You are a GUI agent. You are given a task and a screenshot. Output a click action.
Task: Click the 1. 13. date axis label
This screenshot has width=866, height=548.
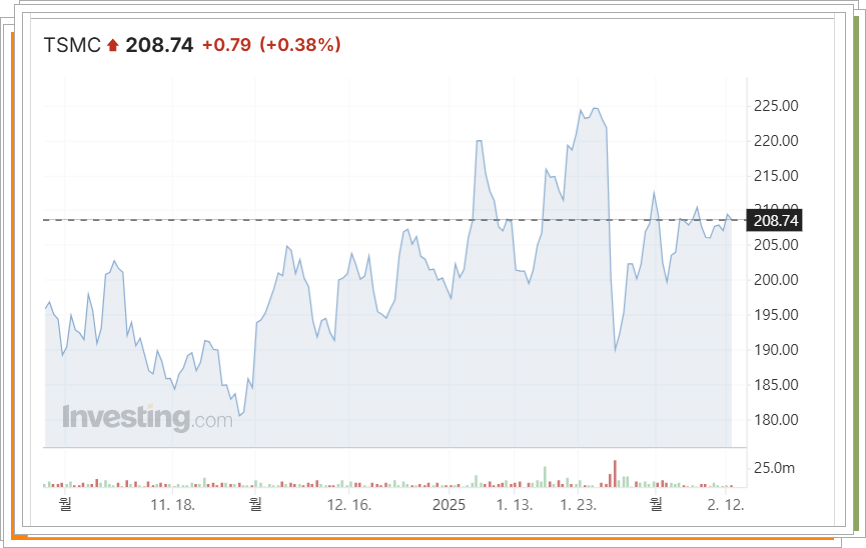point(514,505)
